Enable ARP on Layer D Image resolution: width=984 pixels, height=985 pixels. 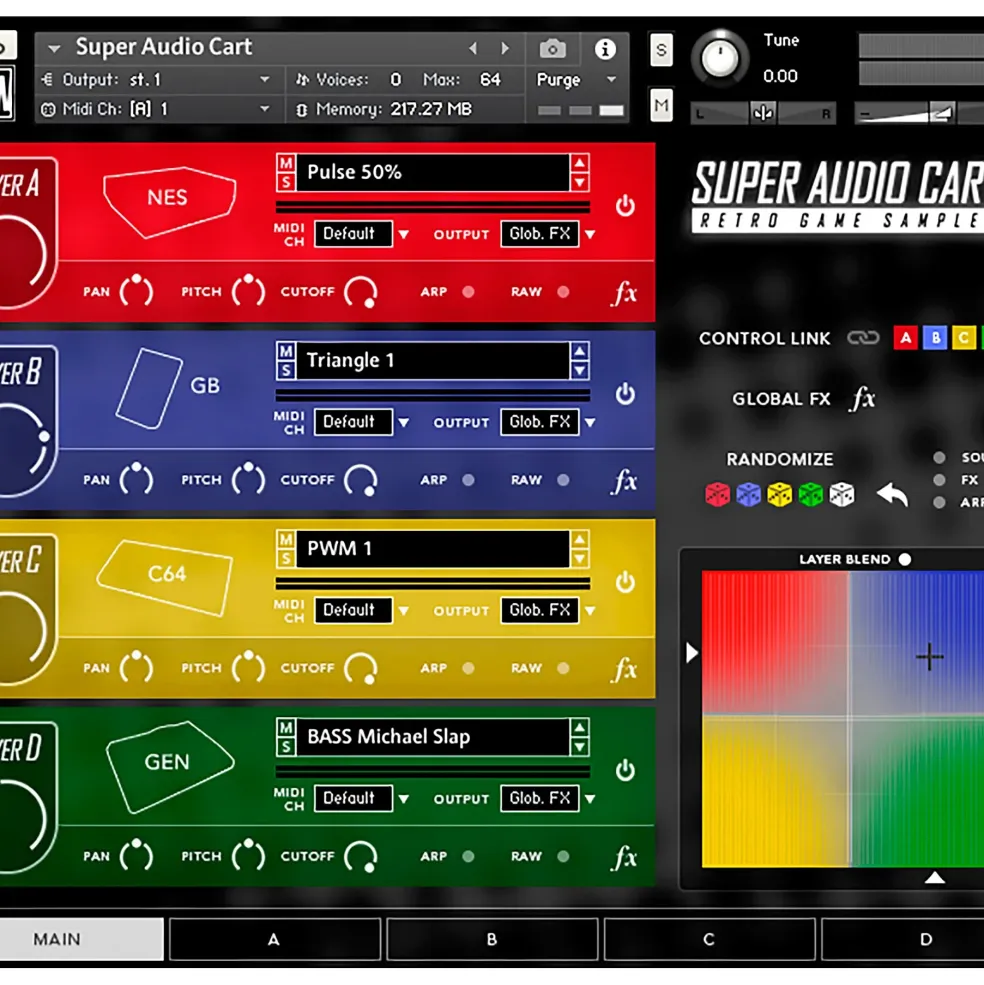pos(468,856)
